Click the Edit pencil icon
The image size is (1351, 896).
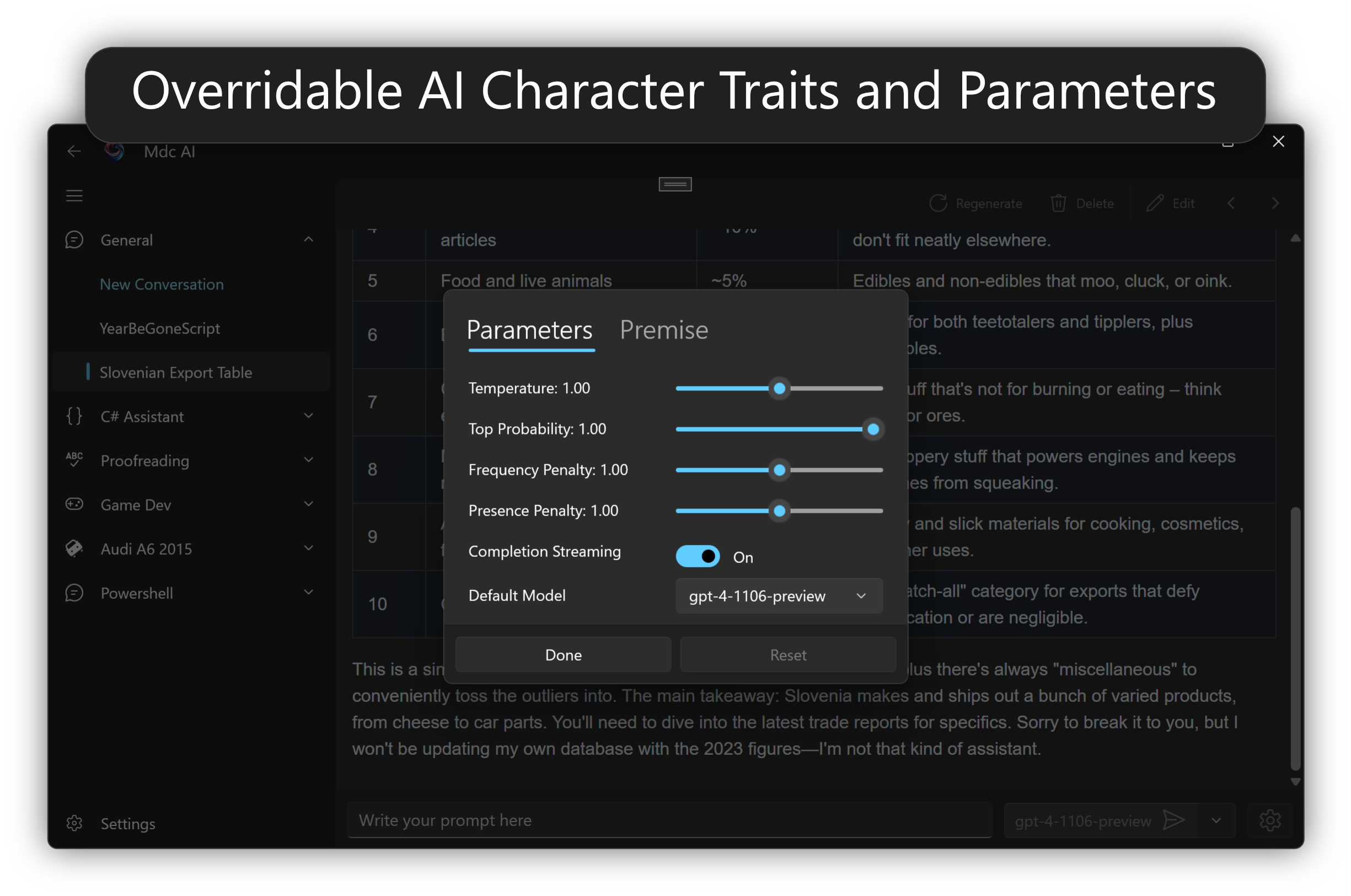click(1154, 203)
